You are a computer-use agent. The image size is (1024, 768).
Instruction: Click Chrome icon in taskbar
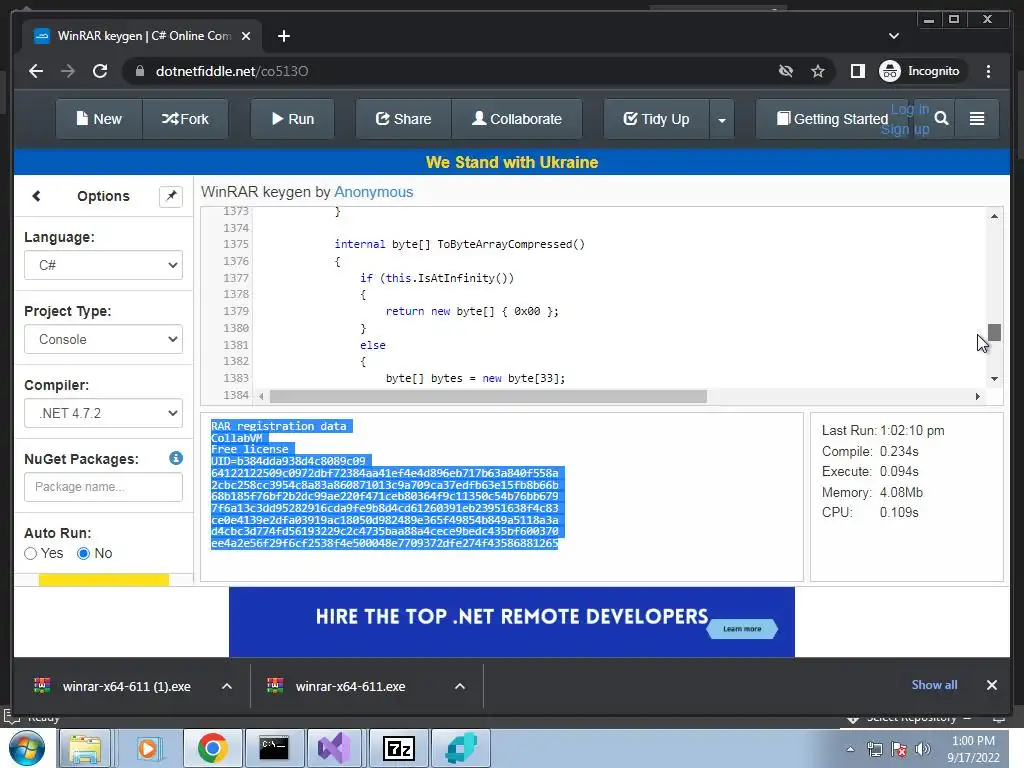(212, 748)
